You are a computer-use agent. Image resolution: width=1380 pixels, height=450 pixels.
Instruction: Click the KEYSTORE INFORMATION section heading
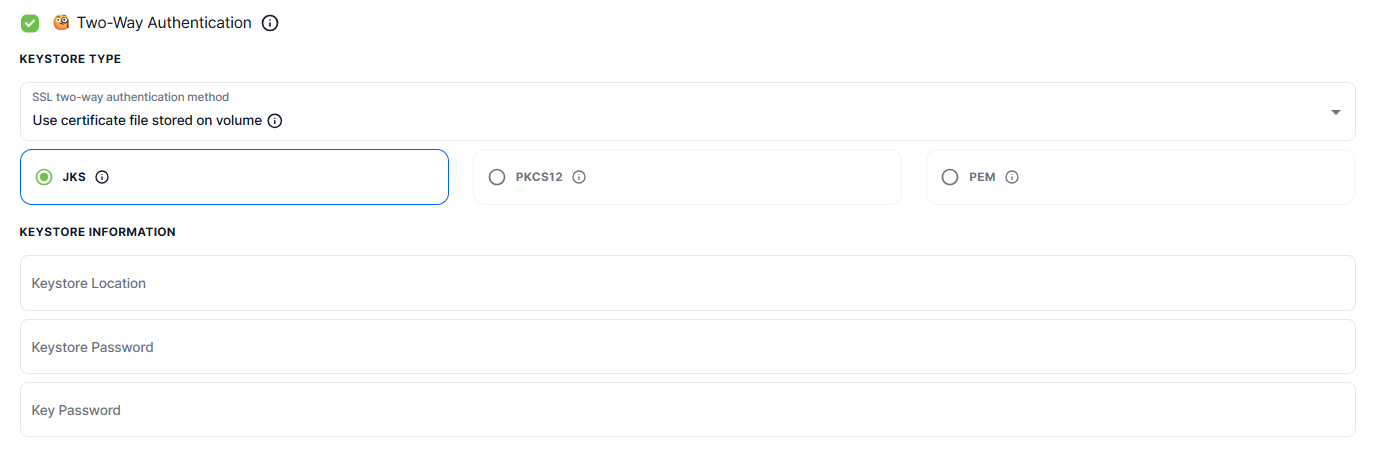click(x=97, y=232)
